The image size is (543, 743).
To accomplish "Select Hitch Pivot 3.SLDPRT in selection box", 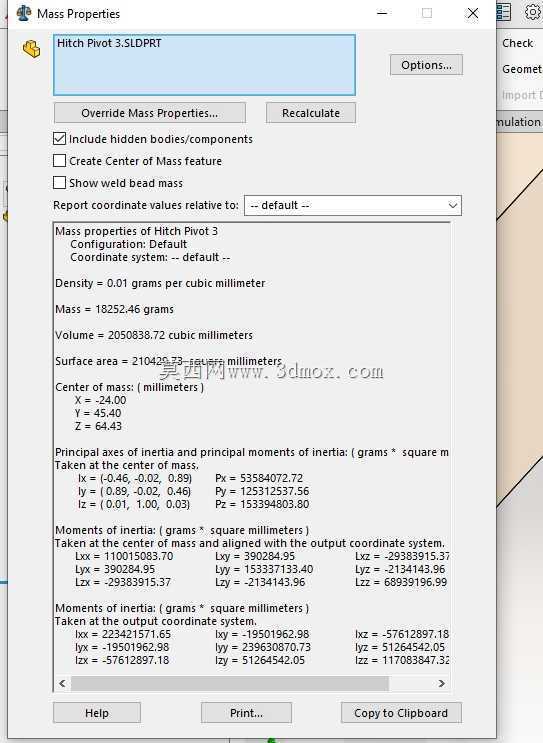I will pyautogui.click(x=109, y=43).
